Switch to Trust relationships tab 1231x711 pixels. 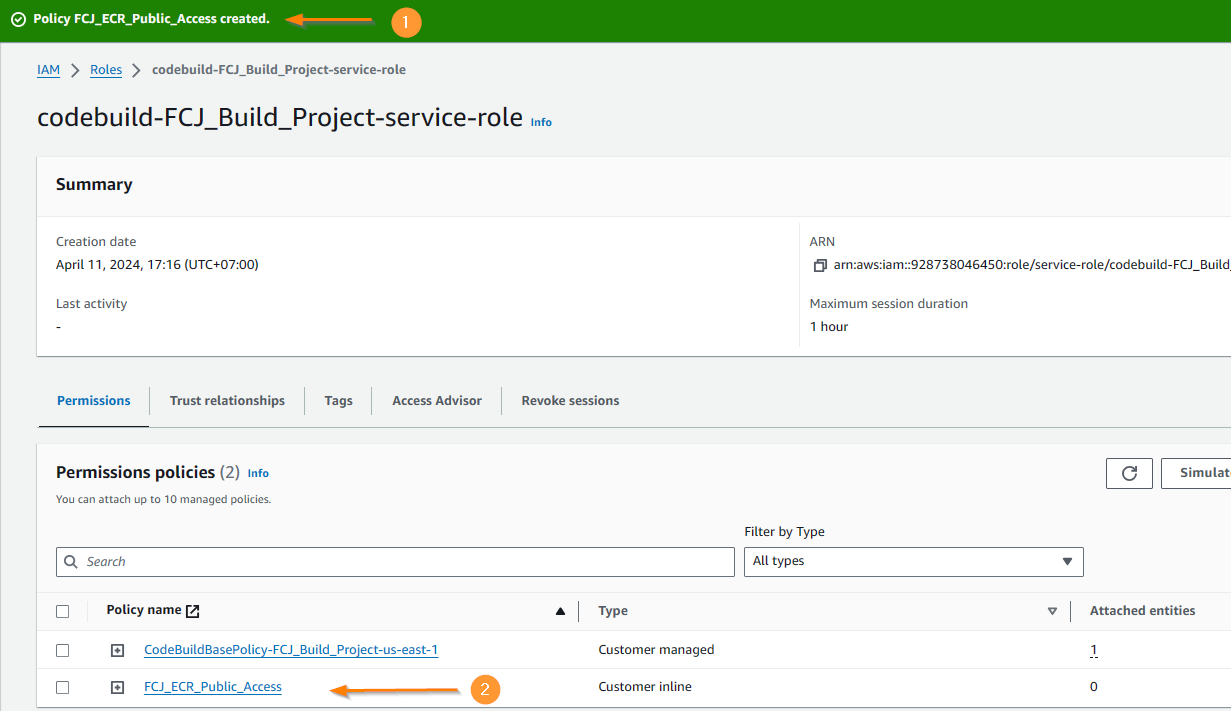(x=227, y=401)
